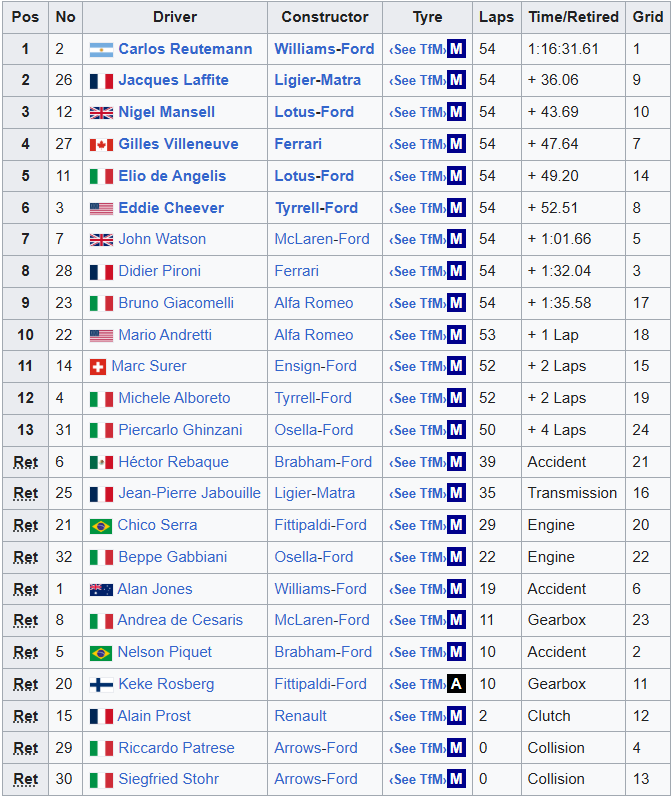Click the Swiss flag beside Marc Surer
This screenshot has height=796, width=671.
pos(98,367)
